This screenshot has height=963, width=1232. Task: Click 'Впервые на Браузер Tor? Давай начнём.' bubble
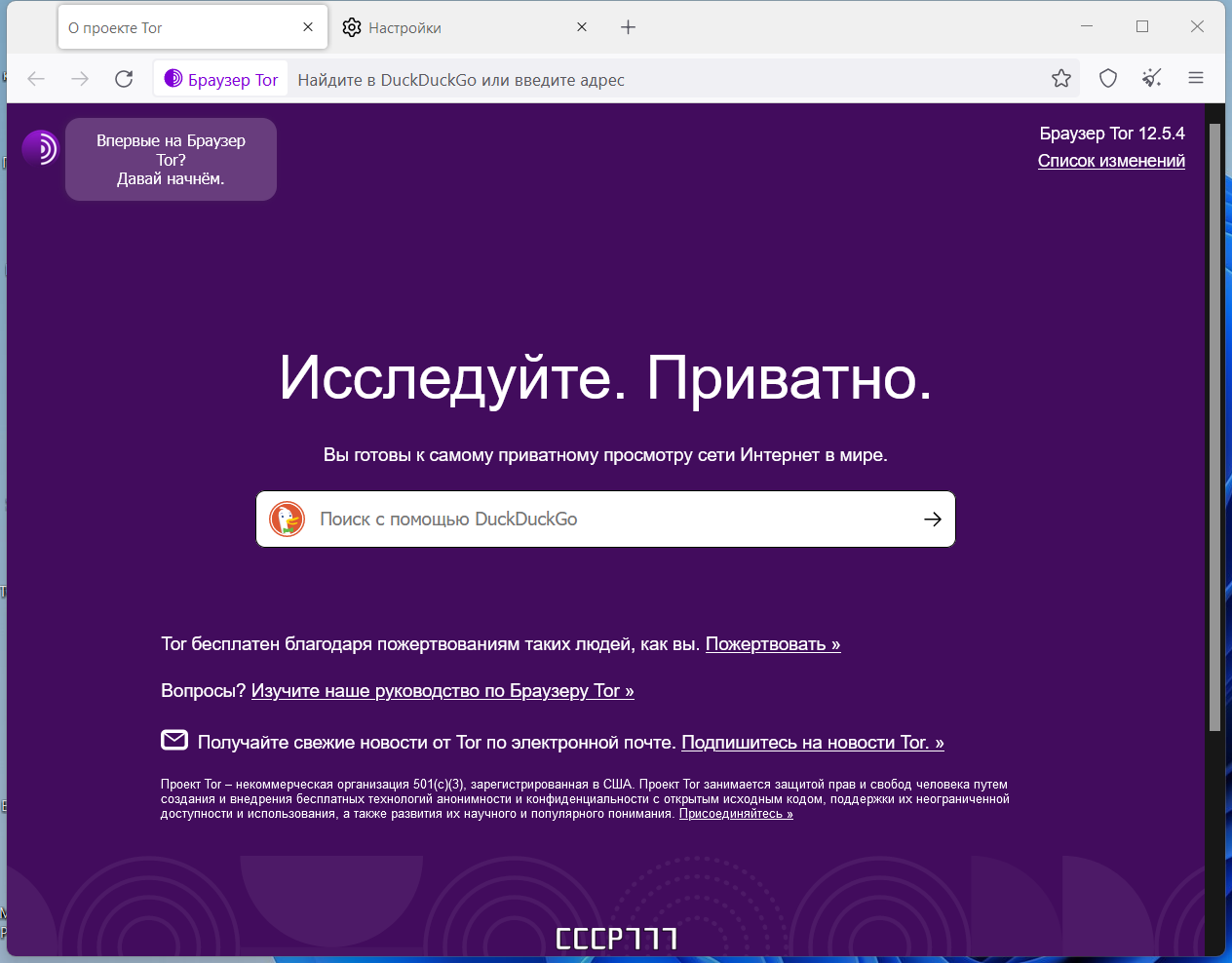(171, 160)
